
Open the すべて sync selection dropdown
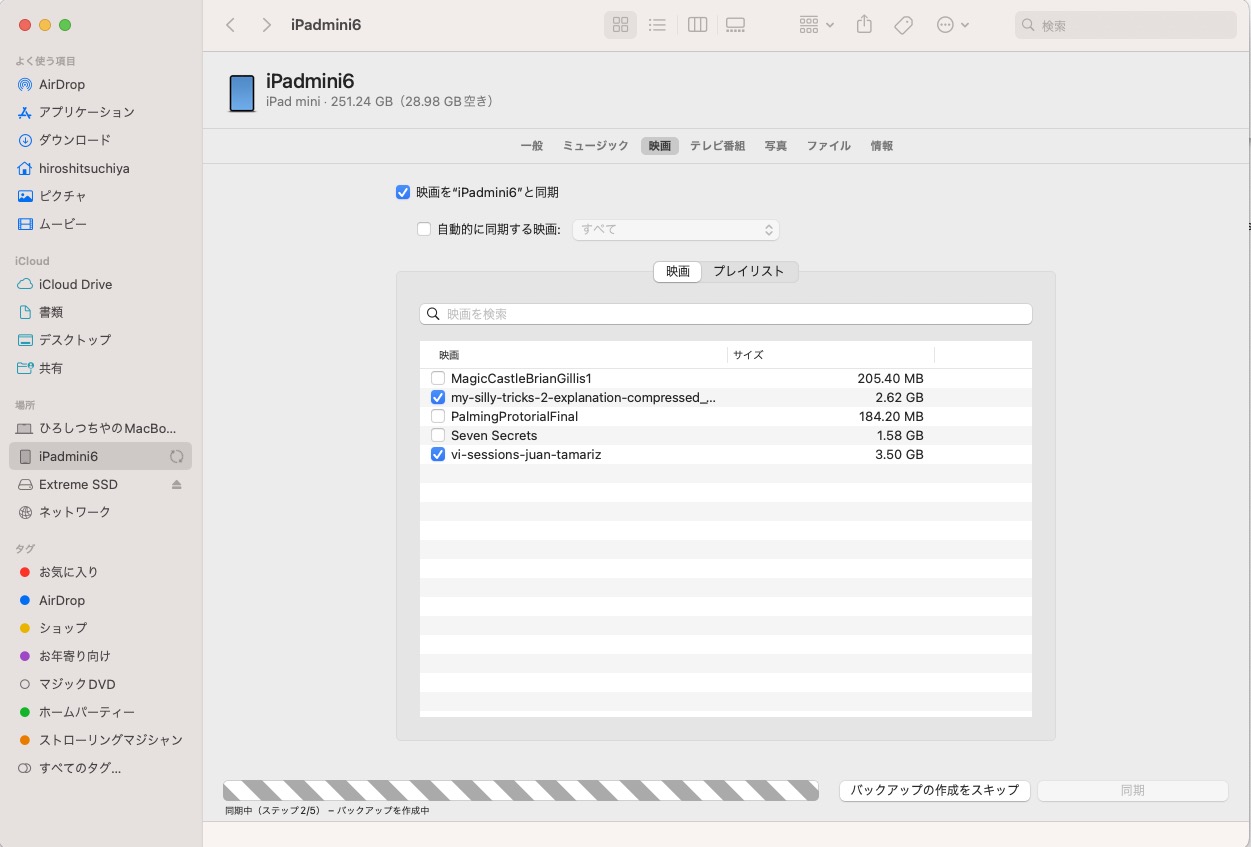[675, 230]
